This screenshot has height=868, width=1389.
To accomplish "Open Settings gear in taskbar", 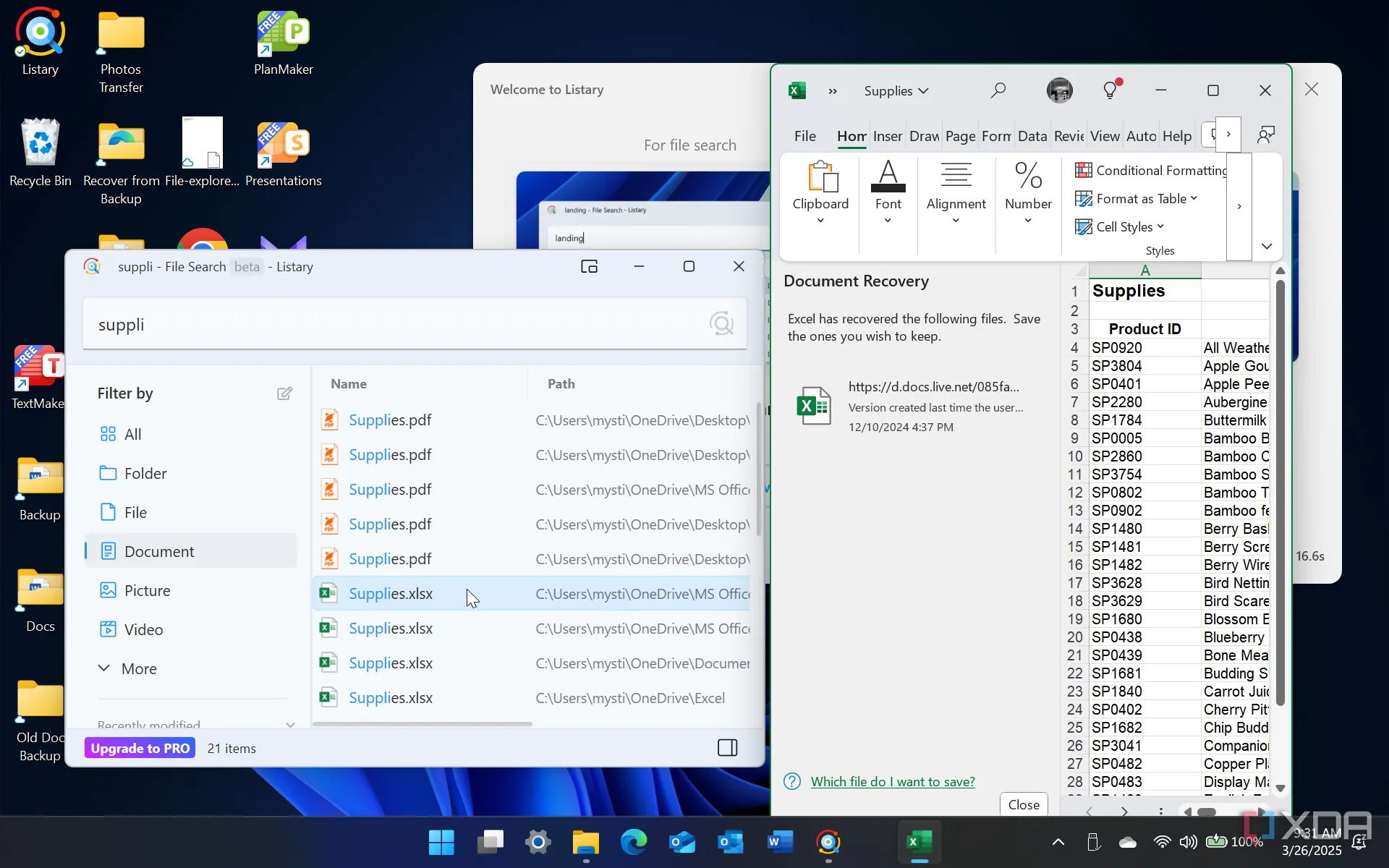I will click(538, 842).
